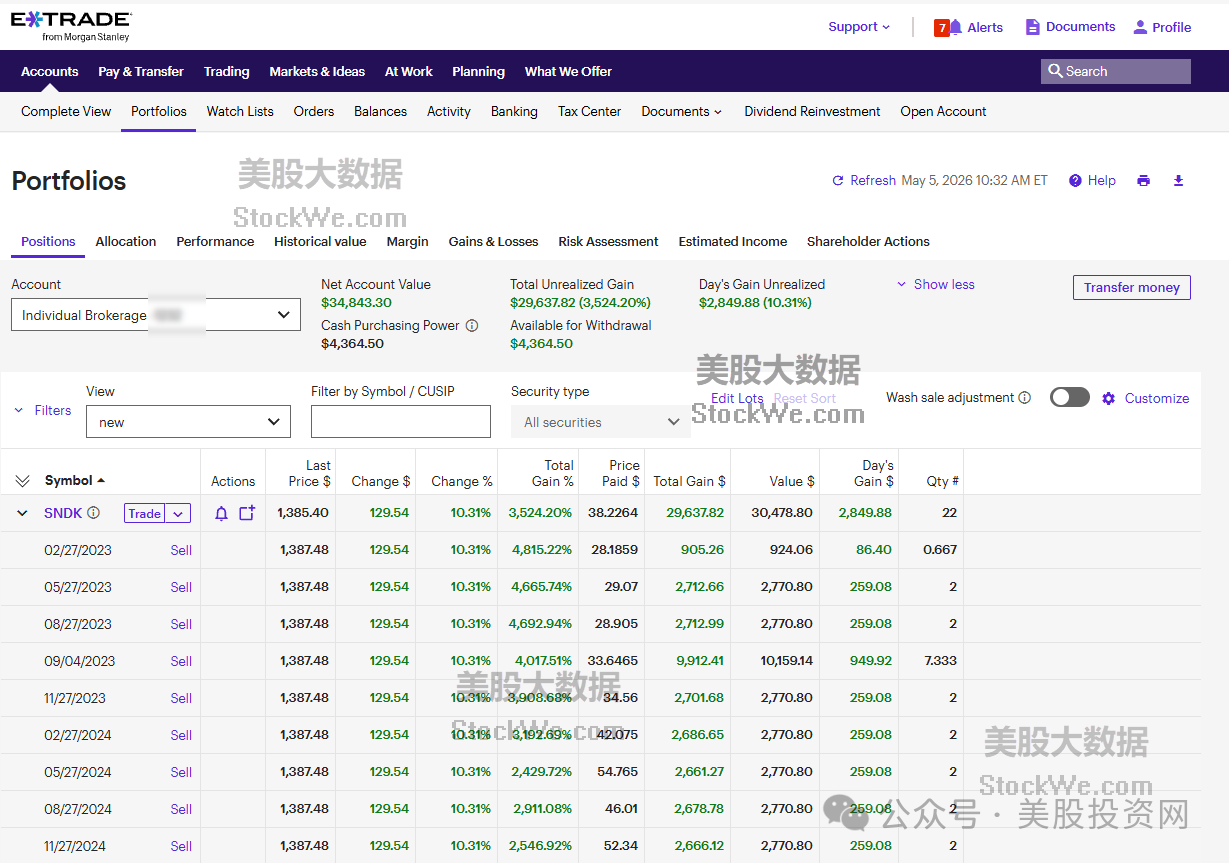The height and width of the screenshot is (863, 1229).
Task: Click Sell on the 02/27/2023 lot
Action: (181, 550)
